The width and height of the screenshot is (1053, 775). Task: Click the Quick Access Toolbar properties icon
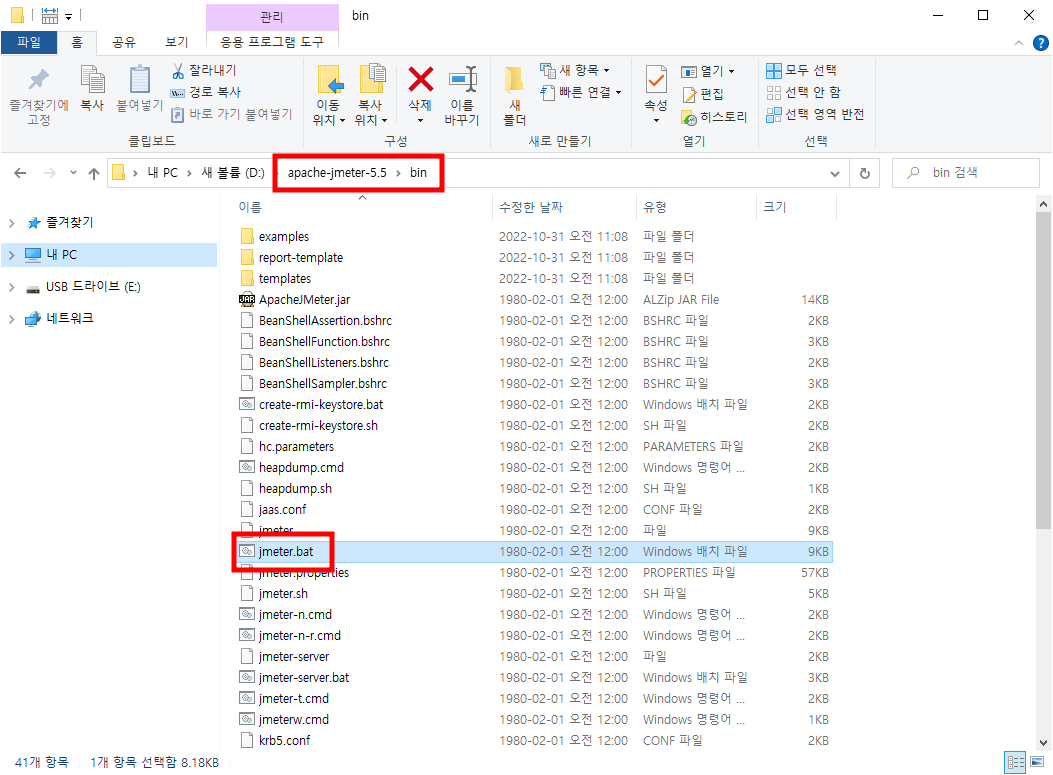(50, 15)
